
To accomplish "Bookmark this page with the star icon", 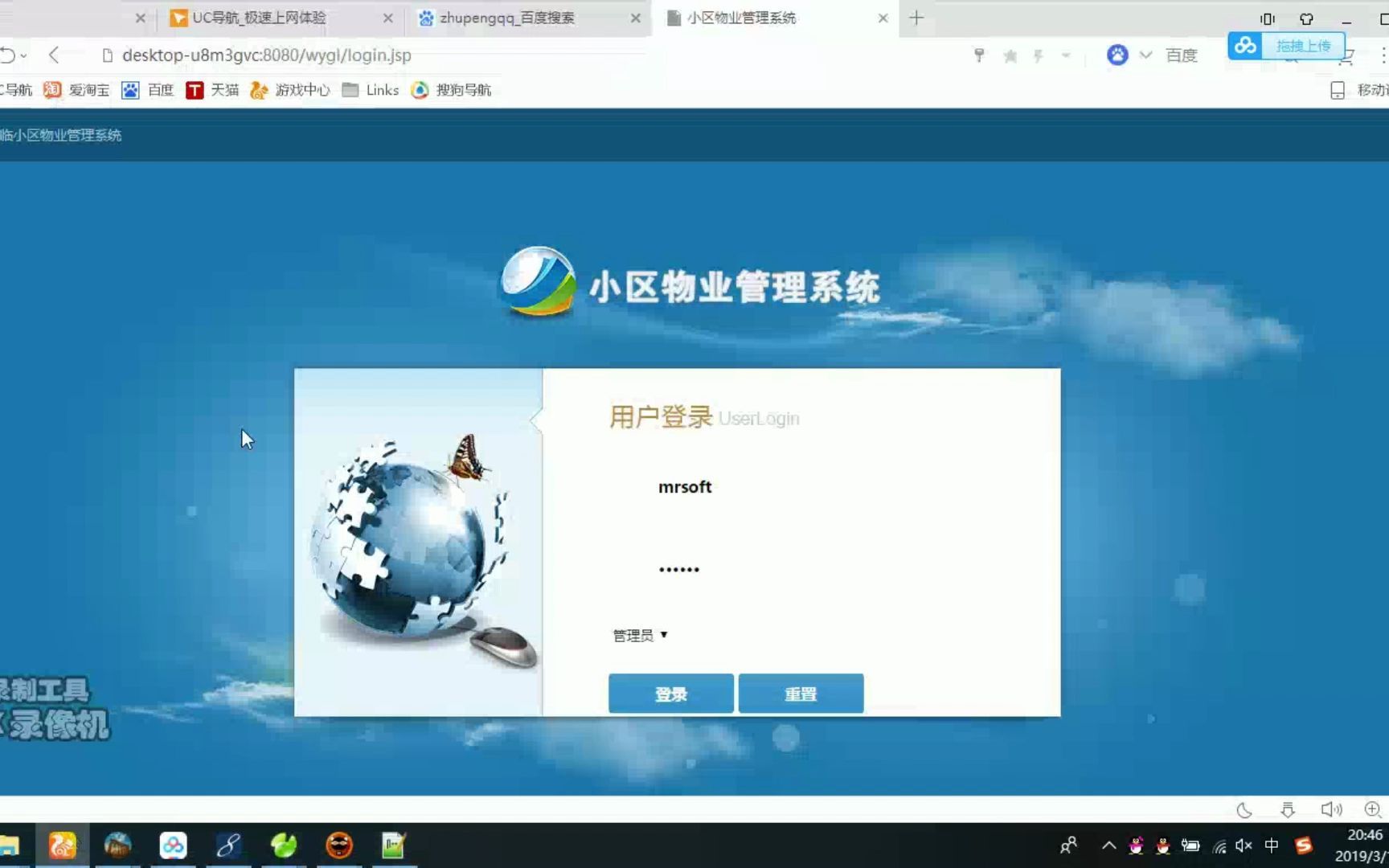I will pyautogui.click(x=1010, y=55).
